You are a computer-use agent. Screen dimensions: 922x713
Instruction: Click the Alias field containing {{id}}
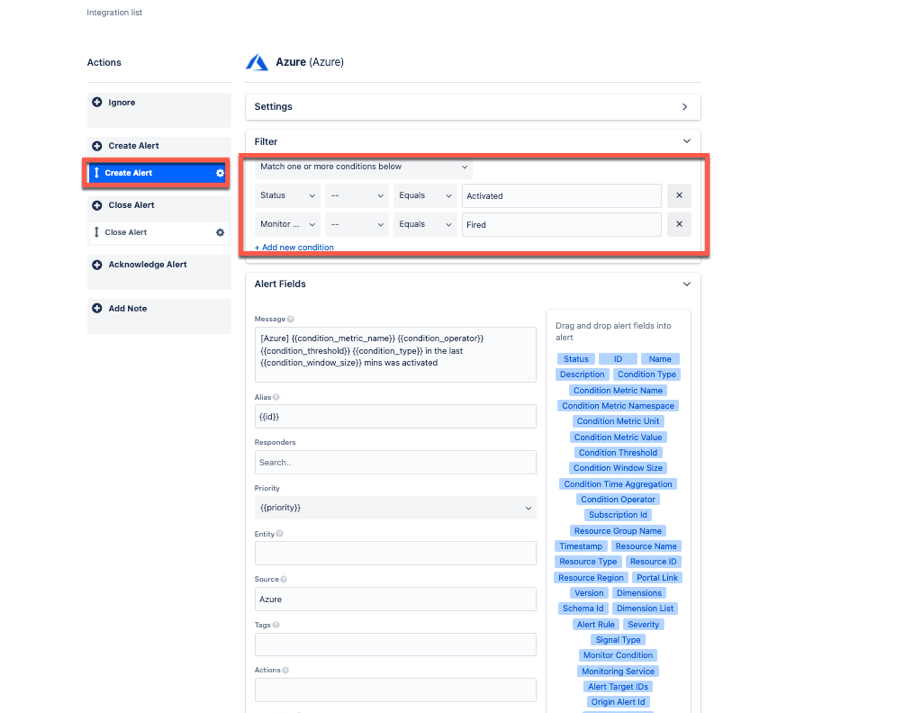[x=395, y=417]
